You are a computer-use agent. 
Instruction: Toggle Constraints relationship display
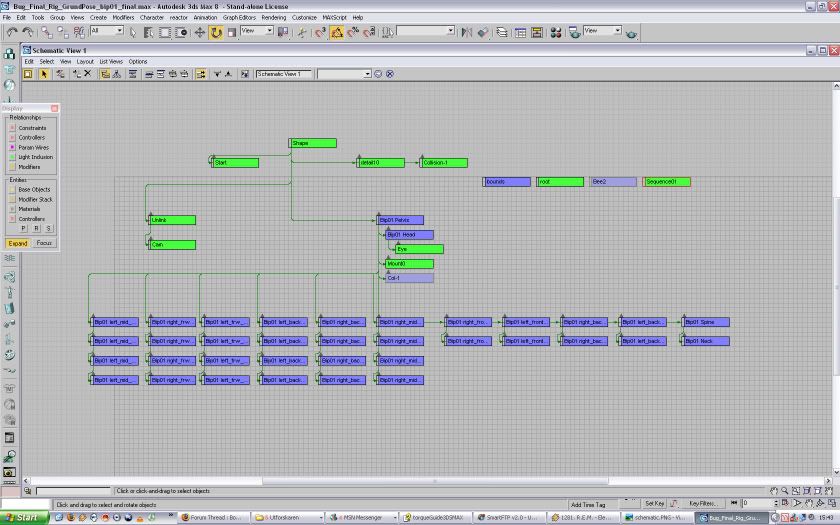click(x=13, y=128)
